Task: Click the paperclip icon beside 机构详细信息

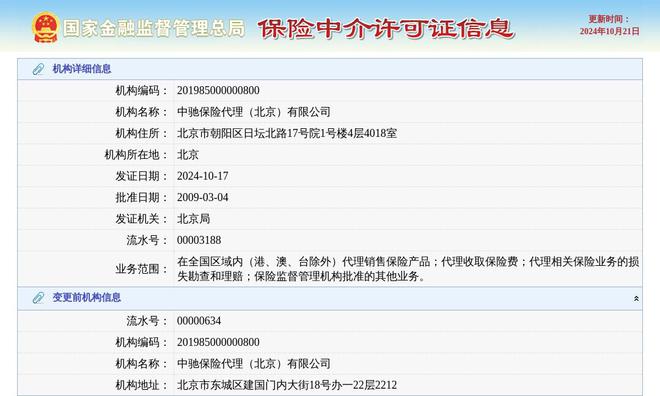Action: coord(38,69)
